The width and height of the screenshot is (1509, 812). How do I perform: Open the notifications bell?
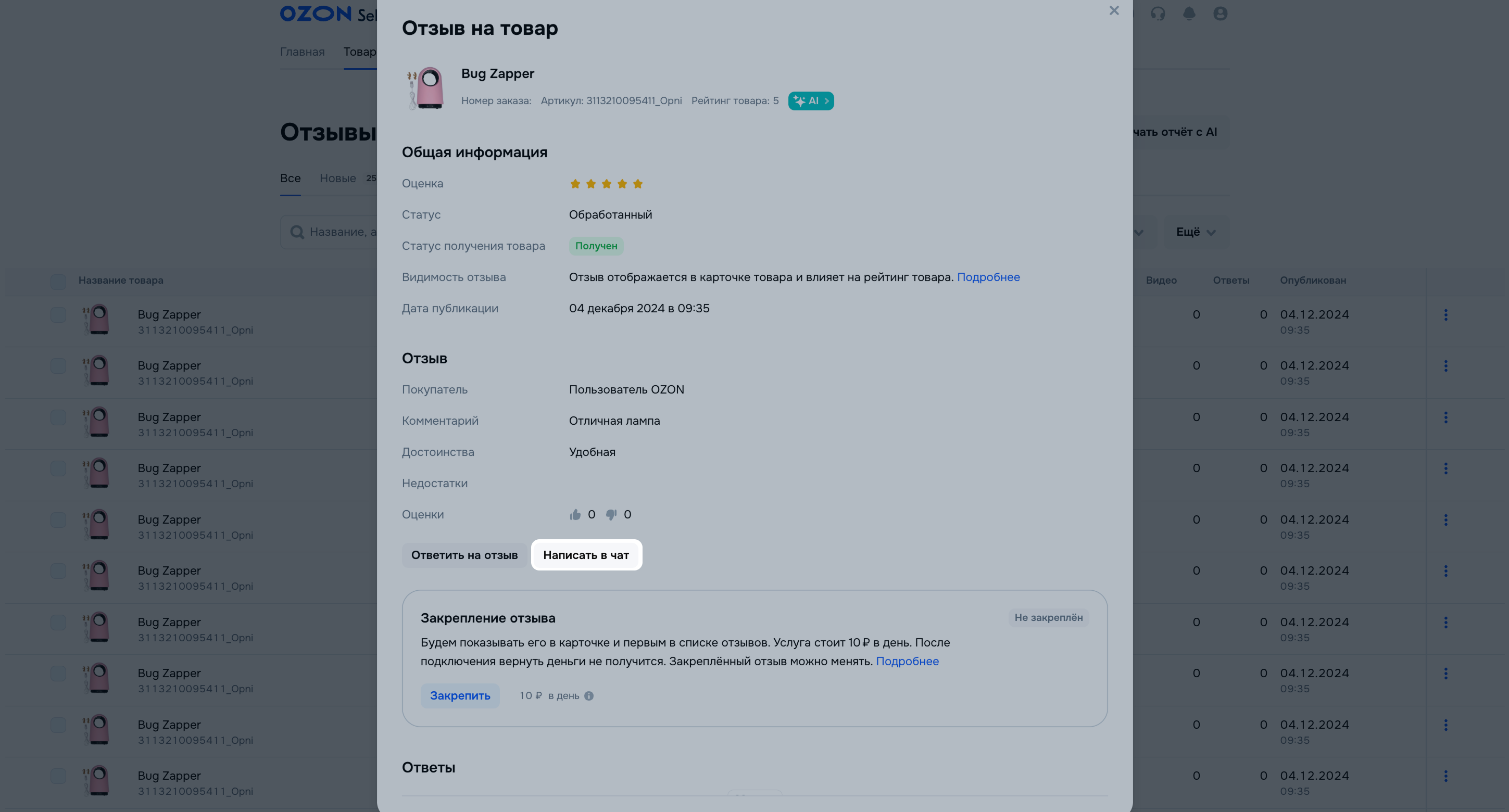coord(1189,14)
